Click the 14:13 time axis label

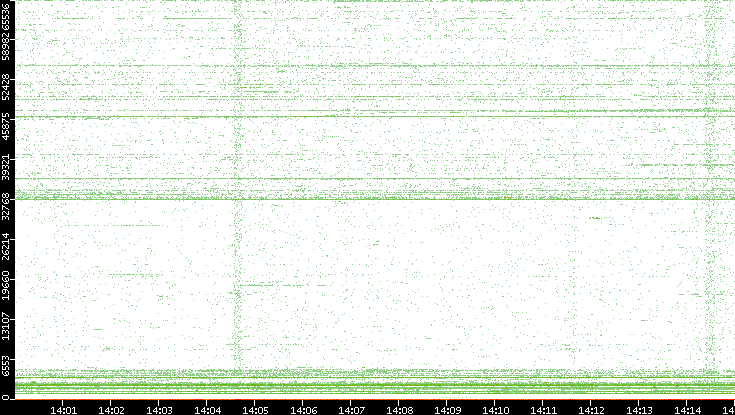coord(640,408)
